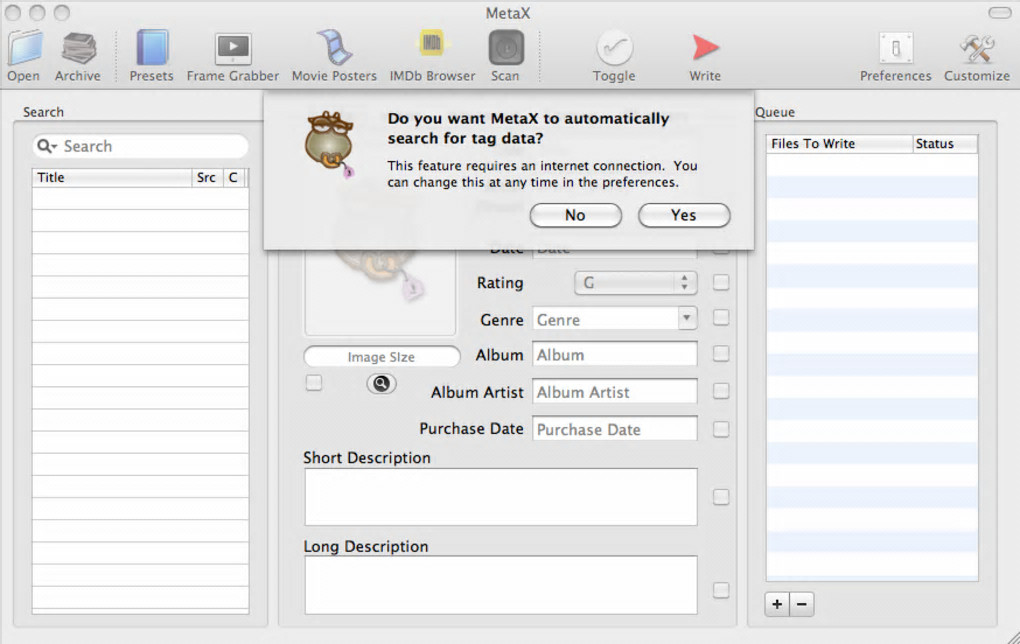Click the Src column header

point(207,178)
